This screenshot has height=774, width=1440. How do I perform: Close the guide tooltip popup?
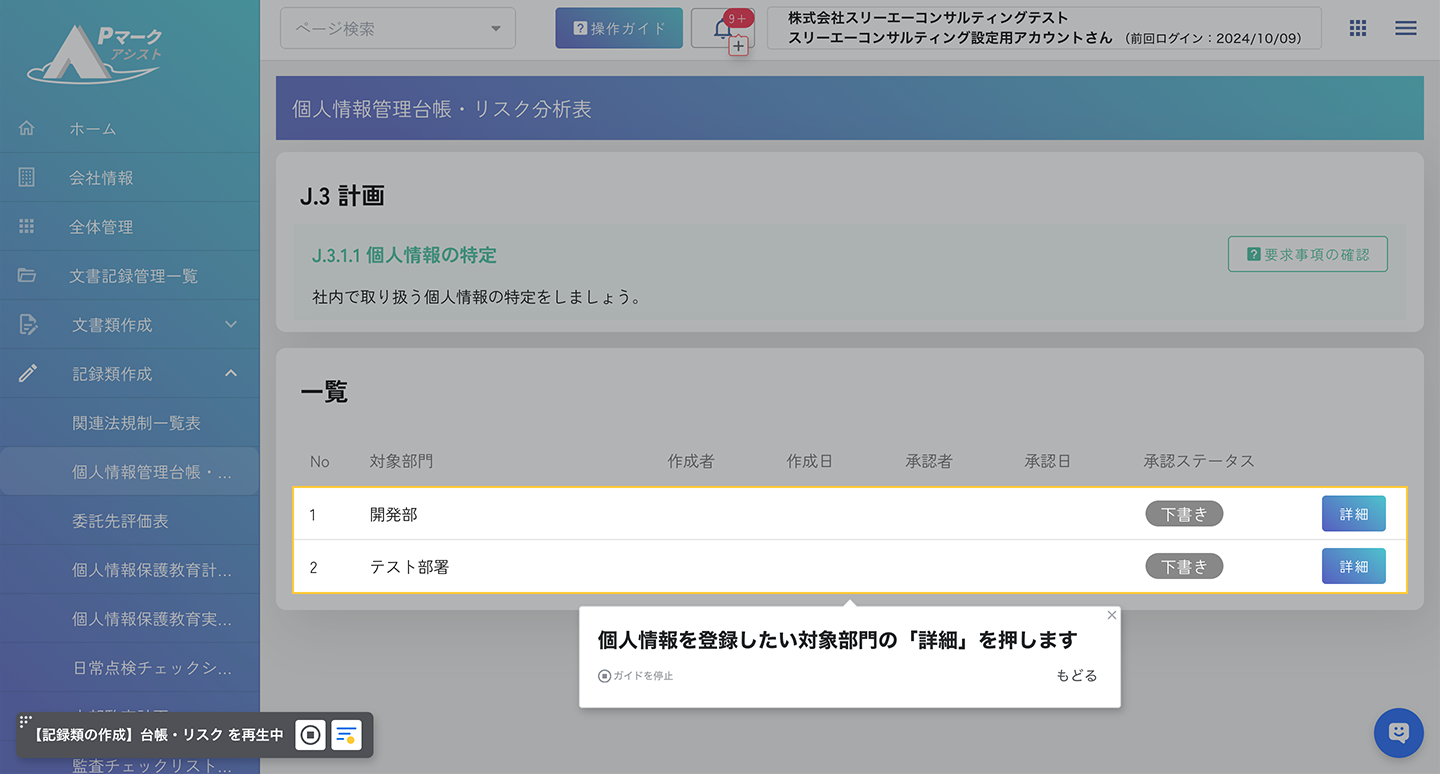tap(1111, 615)
